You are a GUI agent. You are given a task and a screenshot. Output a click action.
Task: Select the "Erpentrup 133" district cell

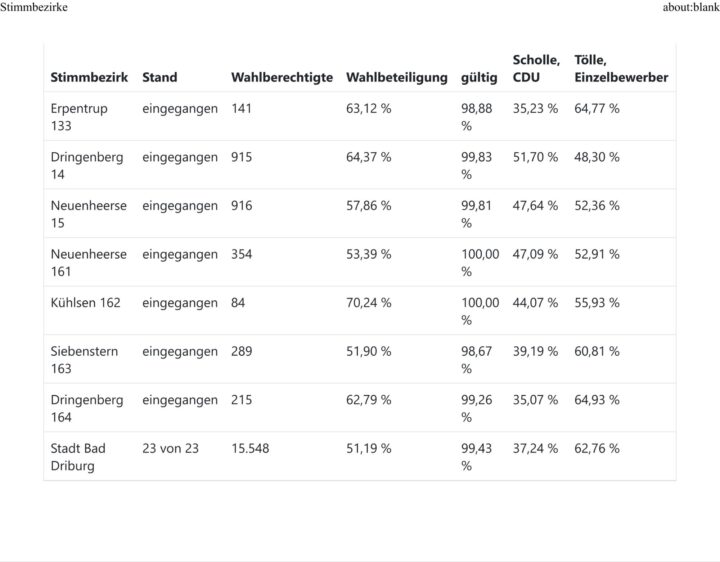tap(79, 117)
